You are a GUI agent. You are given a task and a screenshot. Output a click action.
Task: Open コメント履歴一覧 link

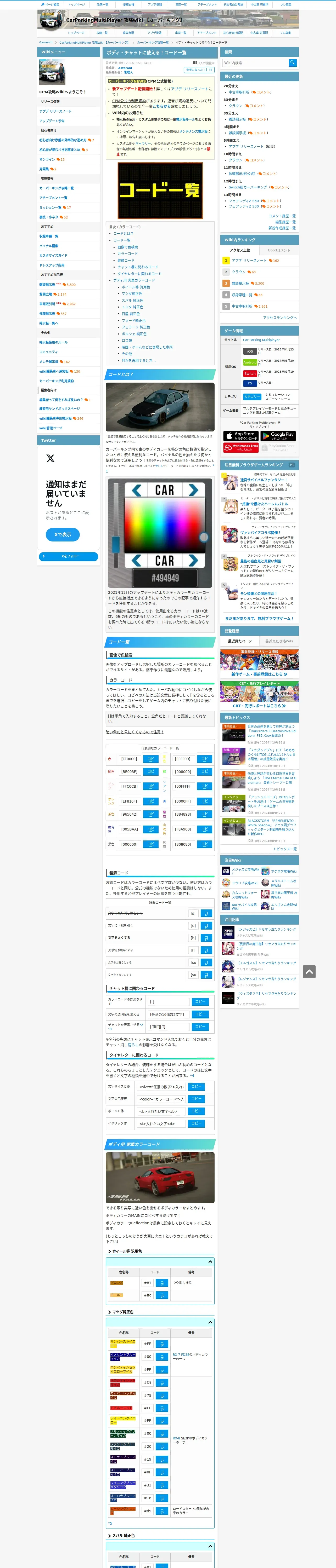282,216
